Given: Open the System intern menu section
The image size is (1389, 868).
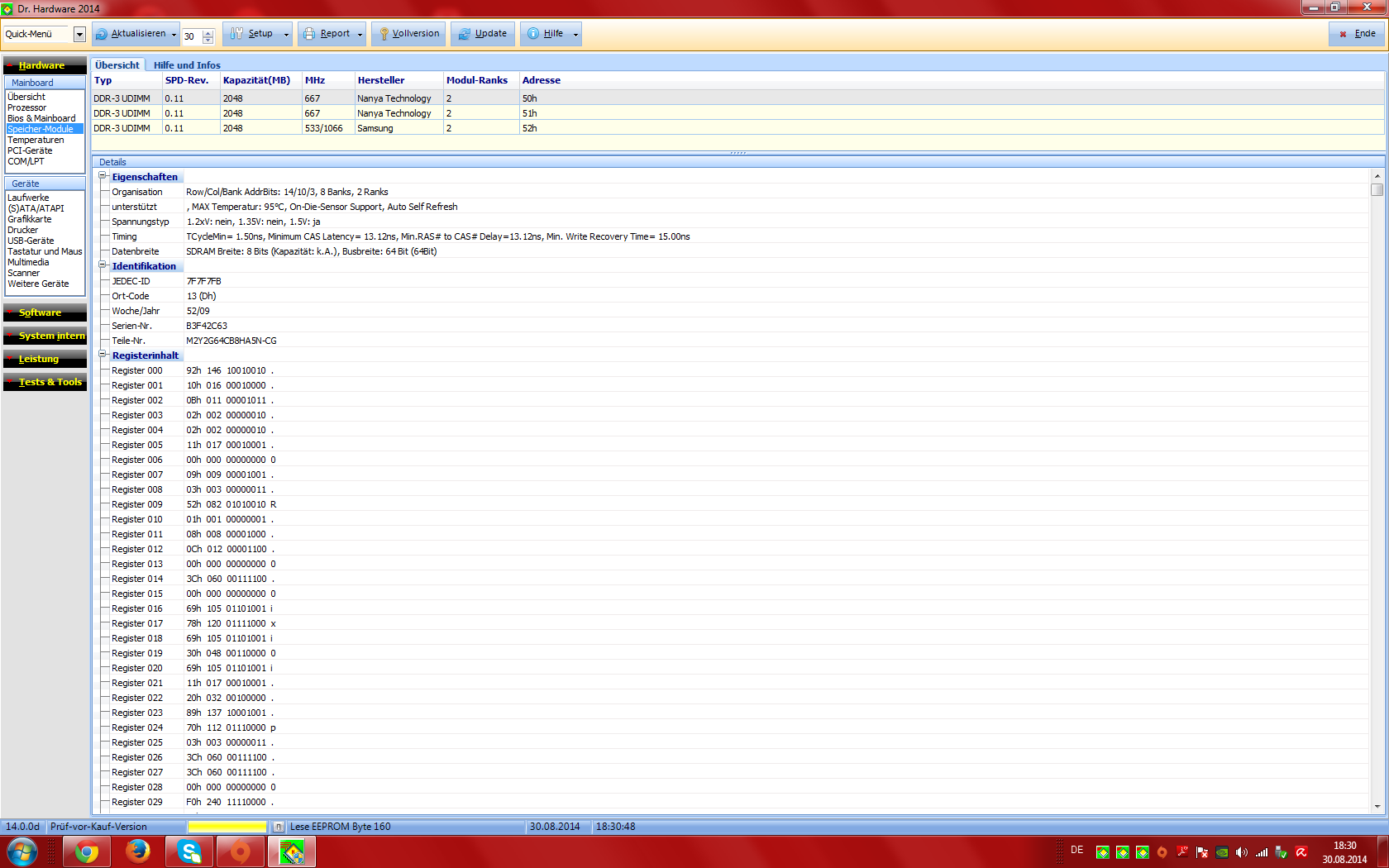Looking at the screenshot, I should 45,336.
